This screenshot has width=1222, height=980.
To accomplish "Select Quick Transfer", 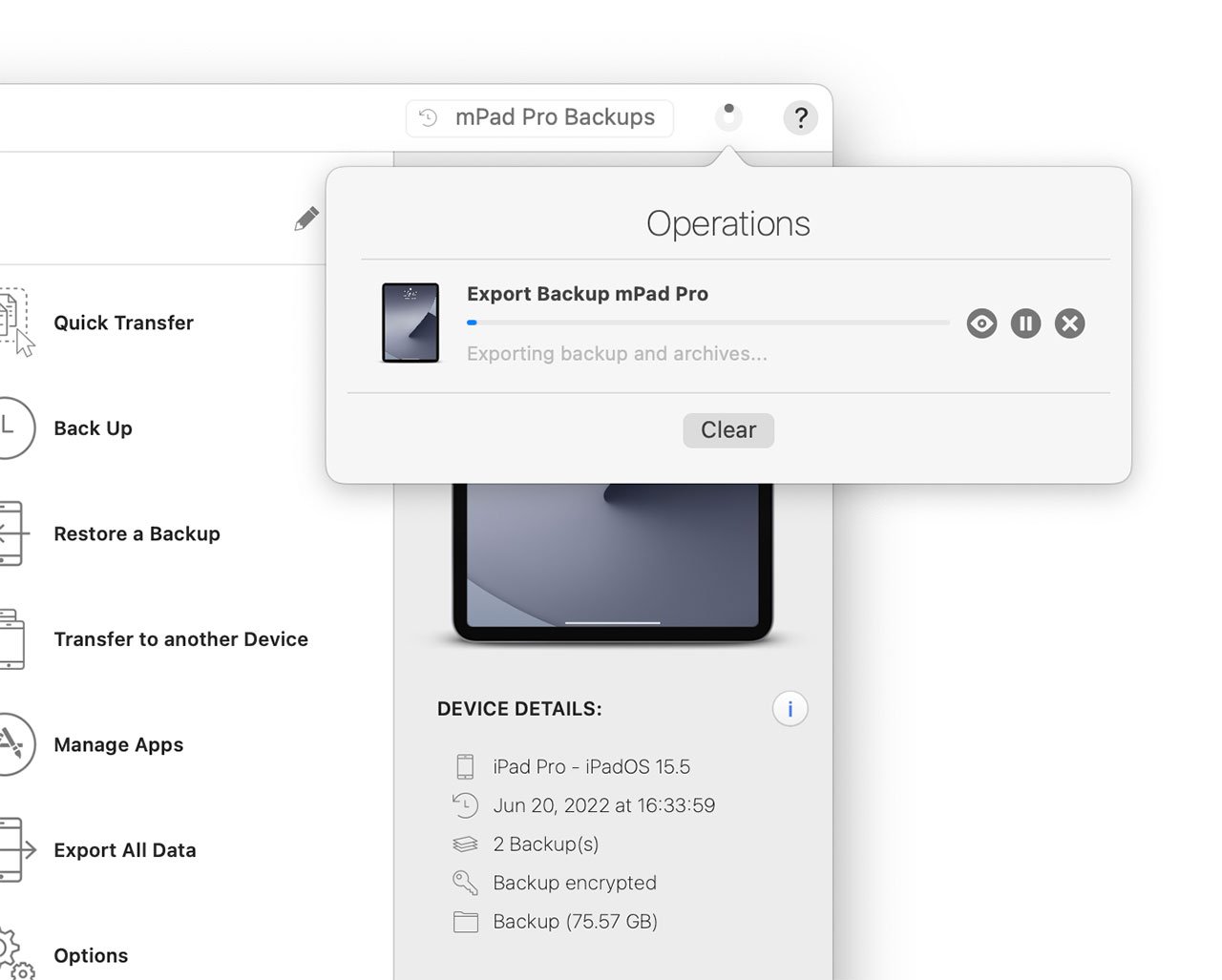I will click(123, 323).
